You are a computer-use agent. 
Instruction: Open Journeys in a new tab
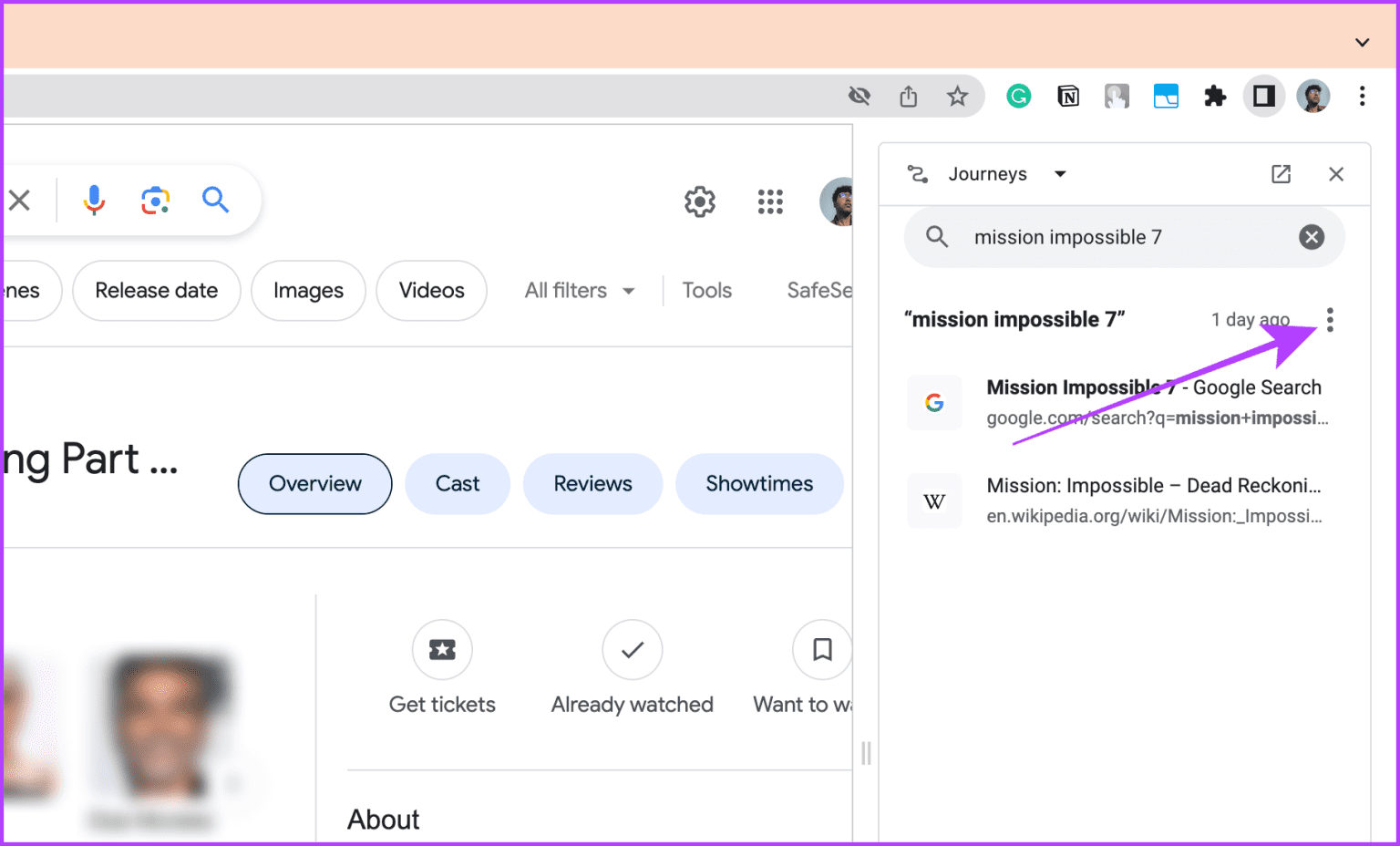pos(1281,174)
